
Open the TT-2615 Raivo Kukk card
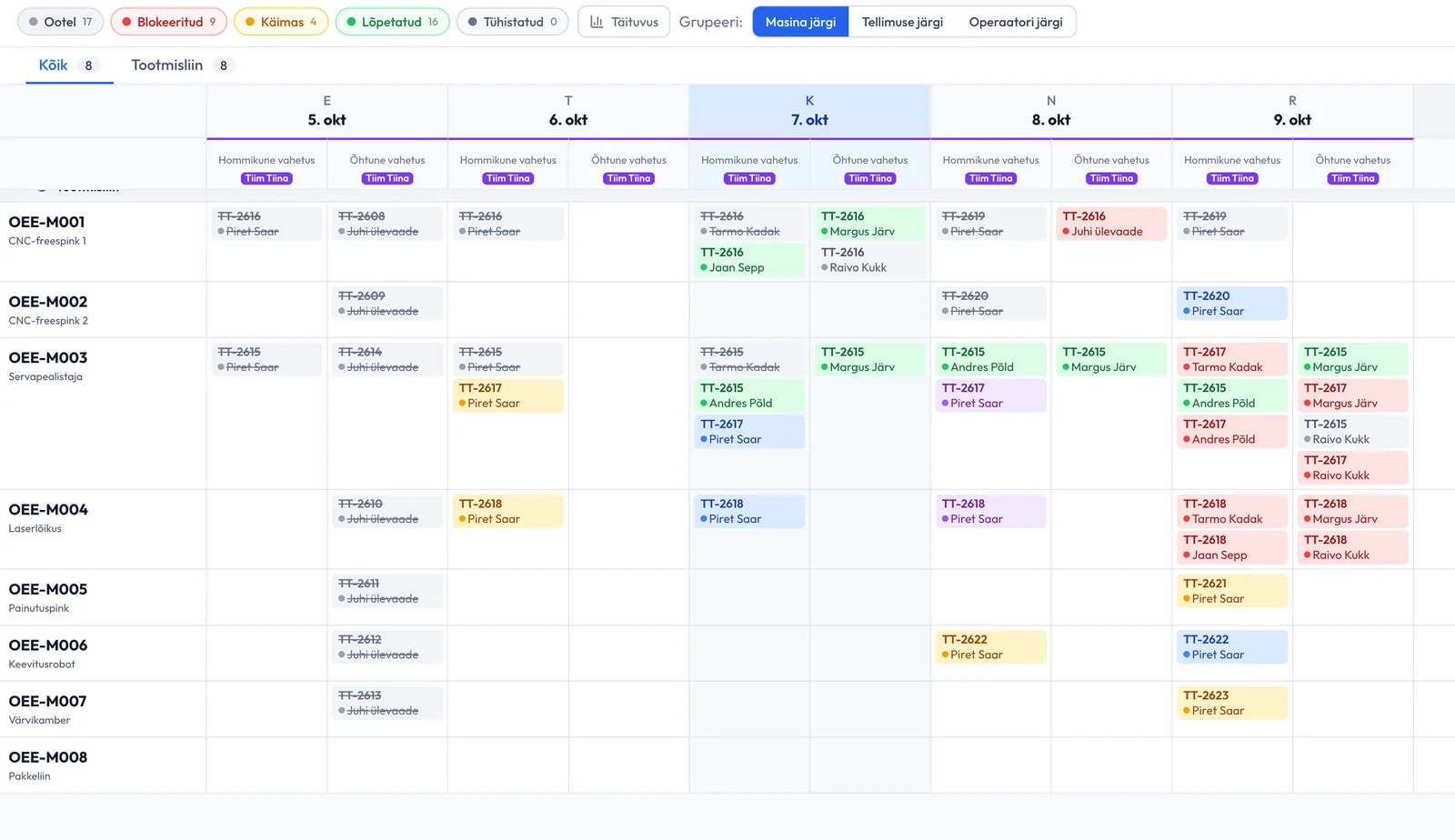pos(1353,432)
